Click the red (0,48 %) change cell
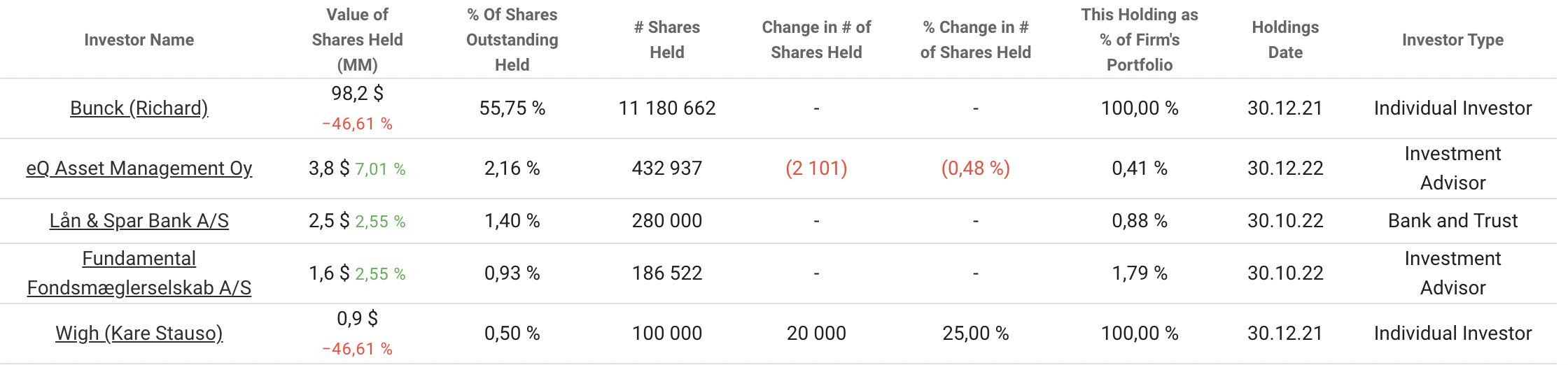The width and height of the screenshot is (1568, 365). 975,169
